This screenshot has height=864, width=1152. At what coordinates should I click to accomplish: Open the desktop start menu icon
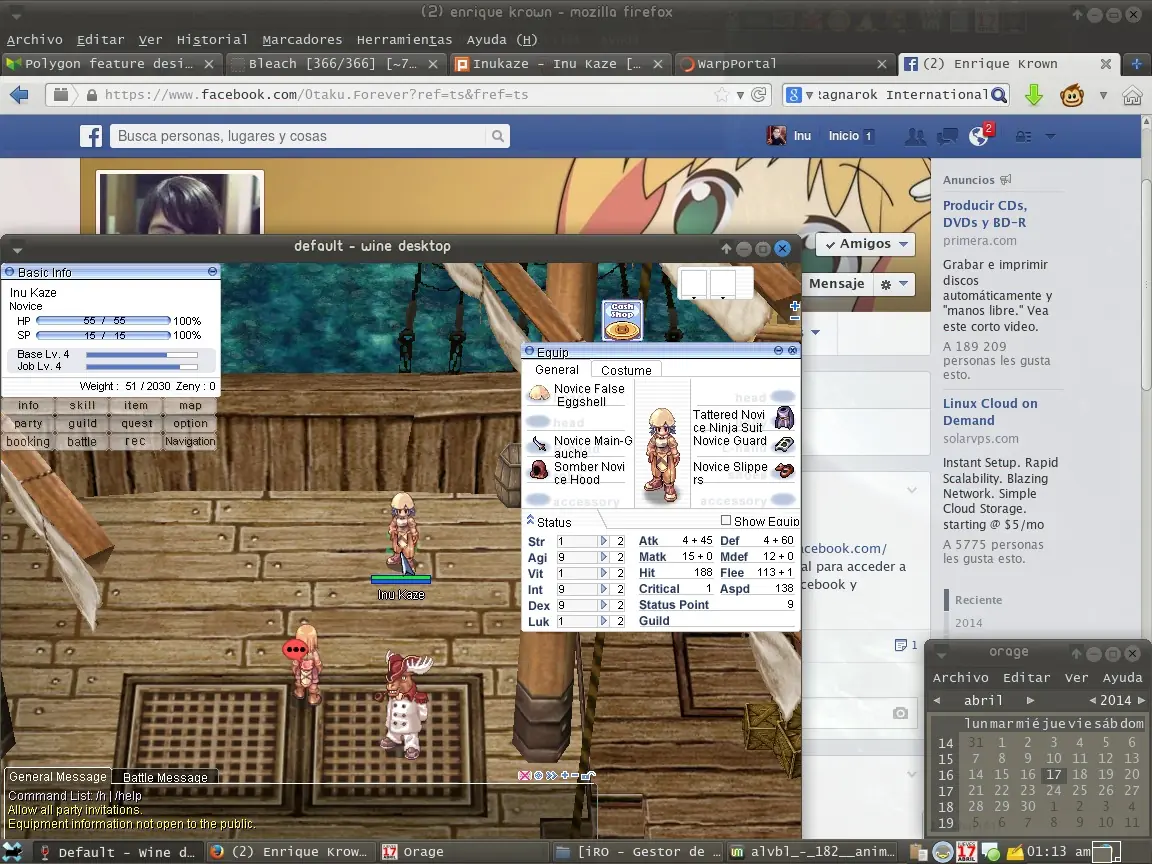tap(13, 852)
